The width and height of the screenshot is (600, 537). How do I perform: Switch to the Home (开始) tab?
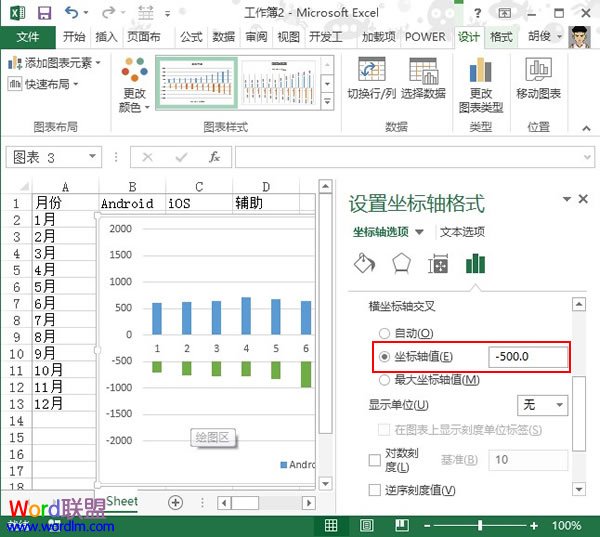coord(74,37)
